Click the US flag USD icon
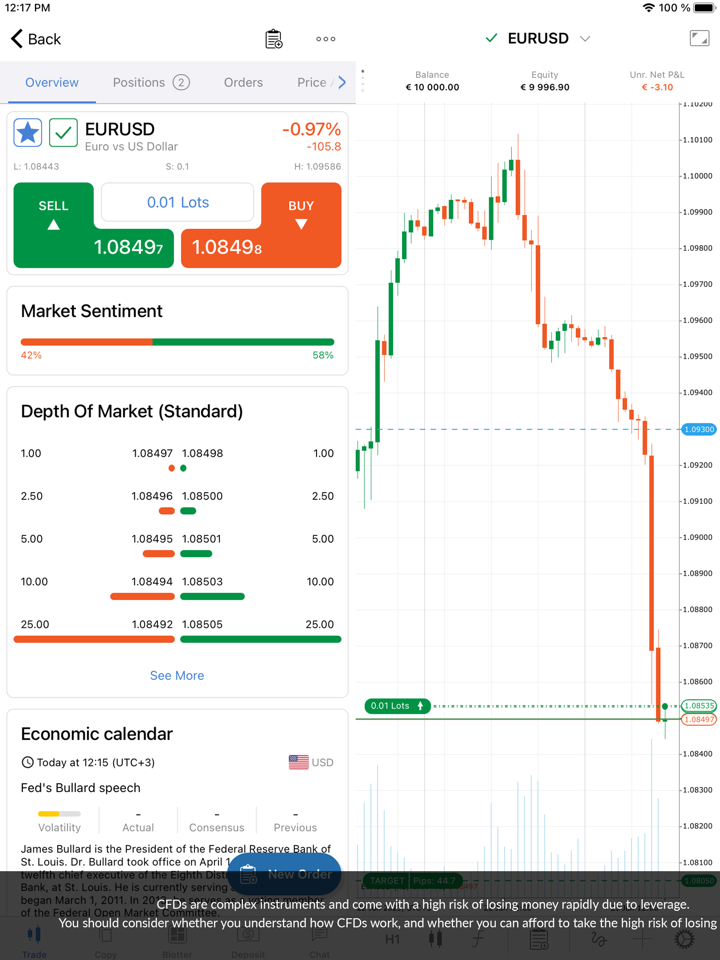Screen dimensions: 720x960 pyautogui.click(x=299, y=762)
